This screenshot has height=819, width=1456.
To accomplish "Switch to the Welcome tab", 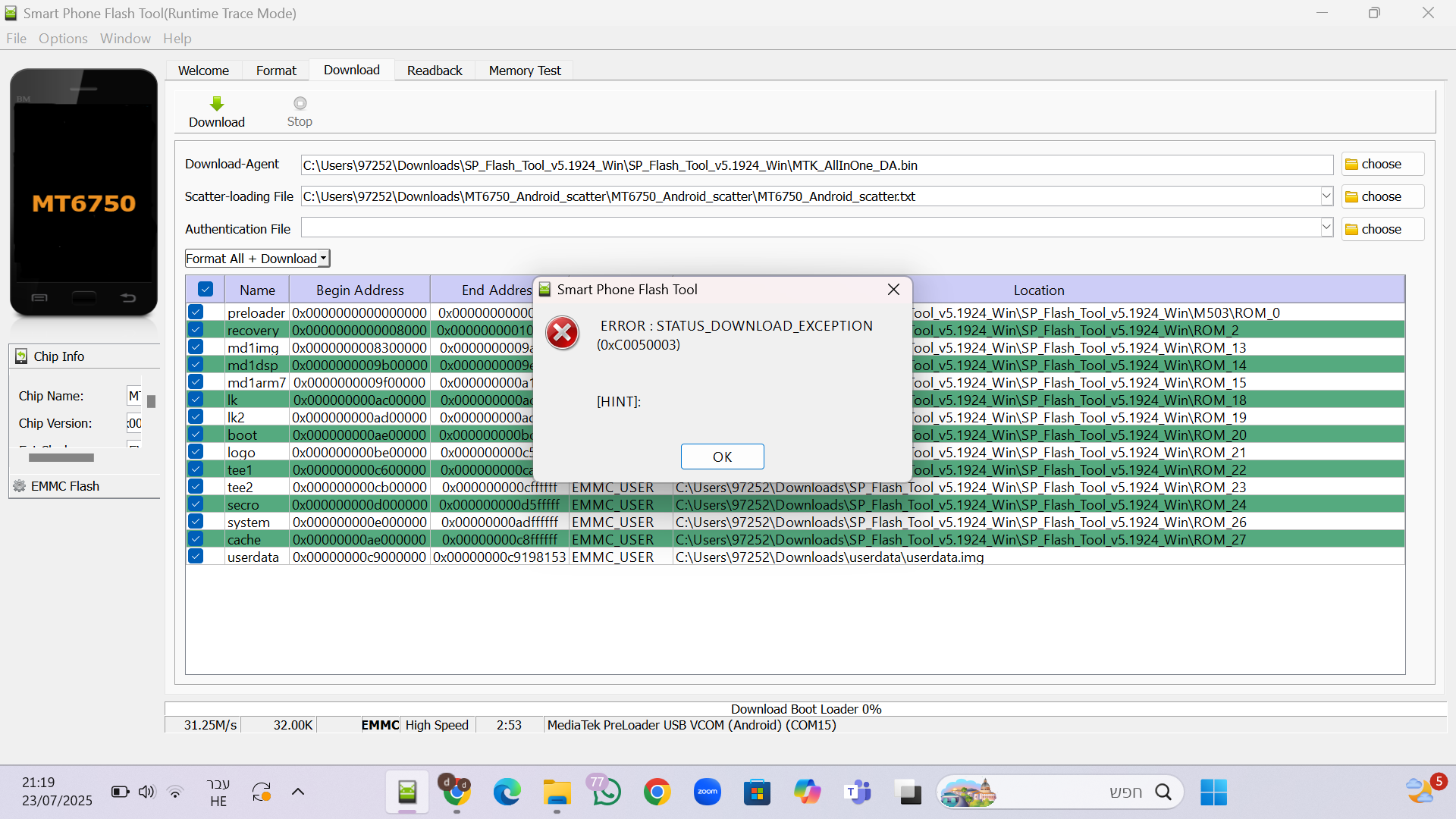I will [x=203, y=71].
